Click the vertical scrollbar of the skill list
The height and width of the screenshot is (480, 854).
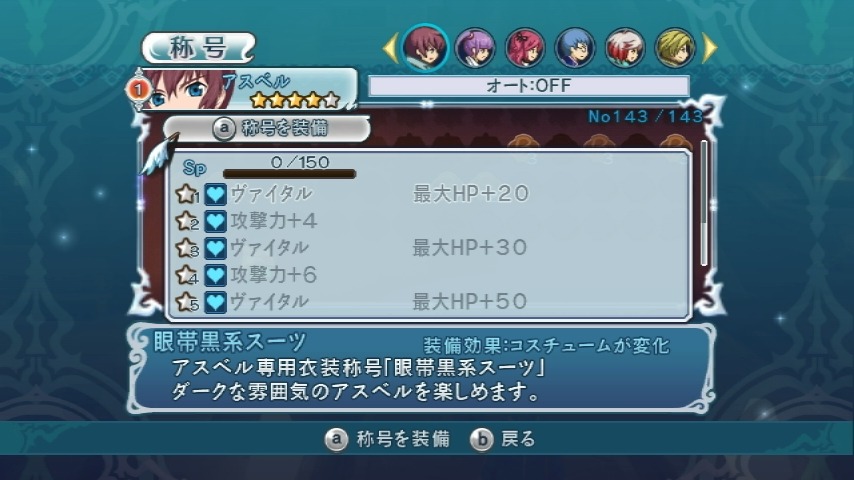coord(704,203)
